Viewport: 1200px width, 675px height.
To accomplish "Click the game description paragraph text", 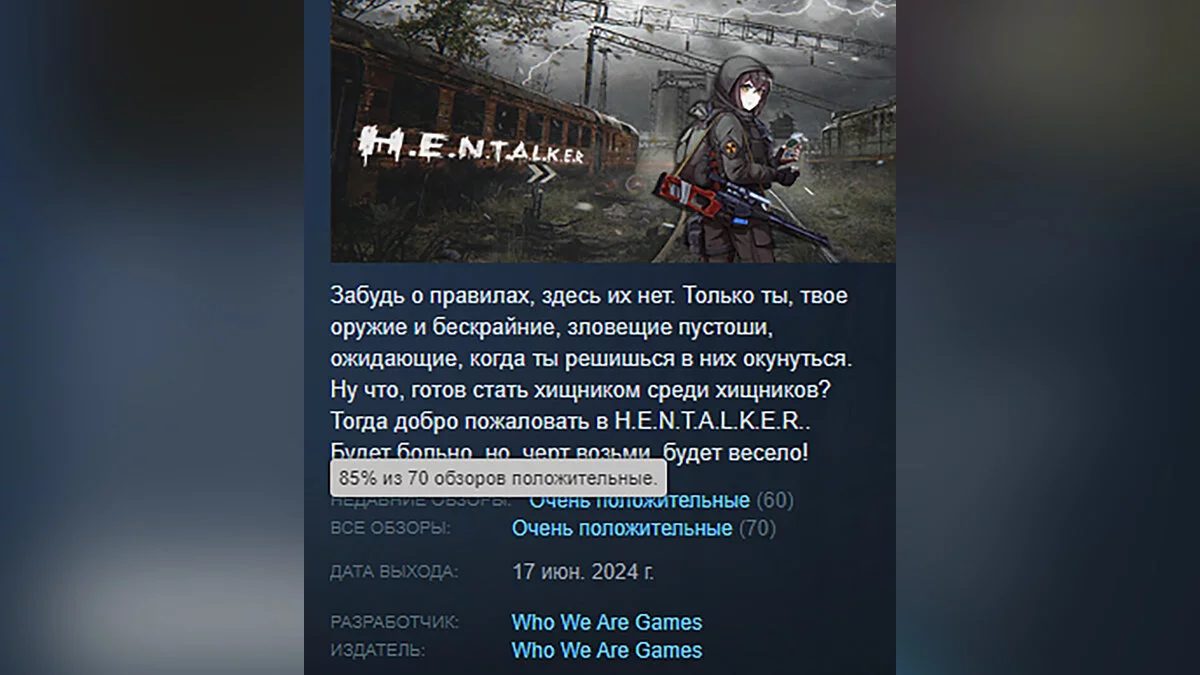I will point(593,375).
